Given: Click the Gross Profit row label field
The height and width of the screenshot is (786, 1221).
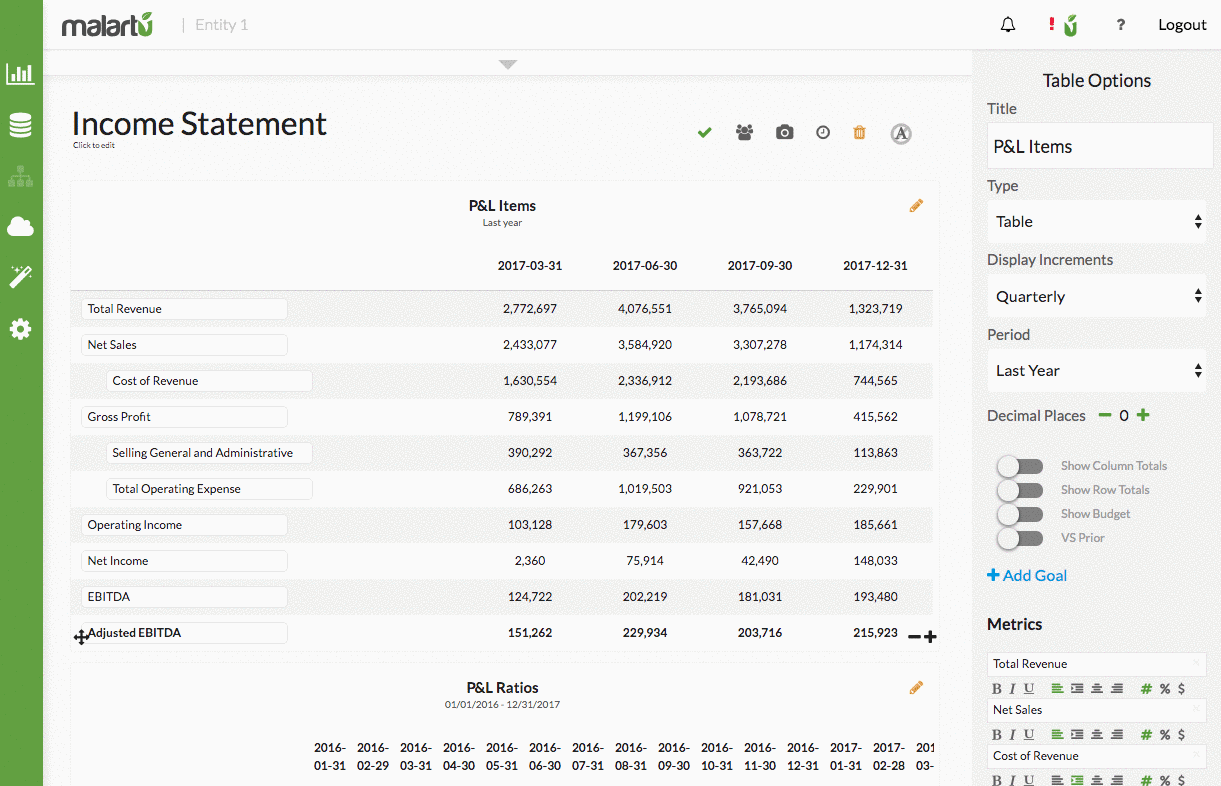Looking at the screenshot, I should pos(184,417).
